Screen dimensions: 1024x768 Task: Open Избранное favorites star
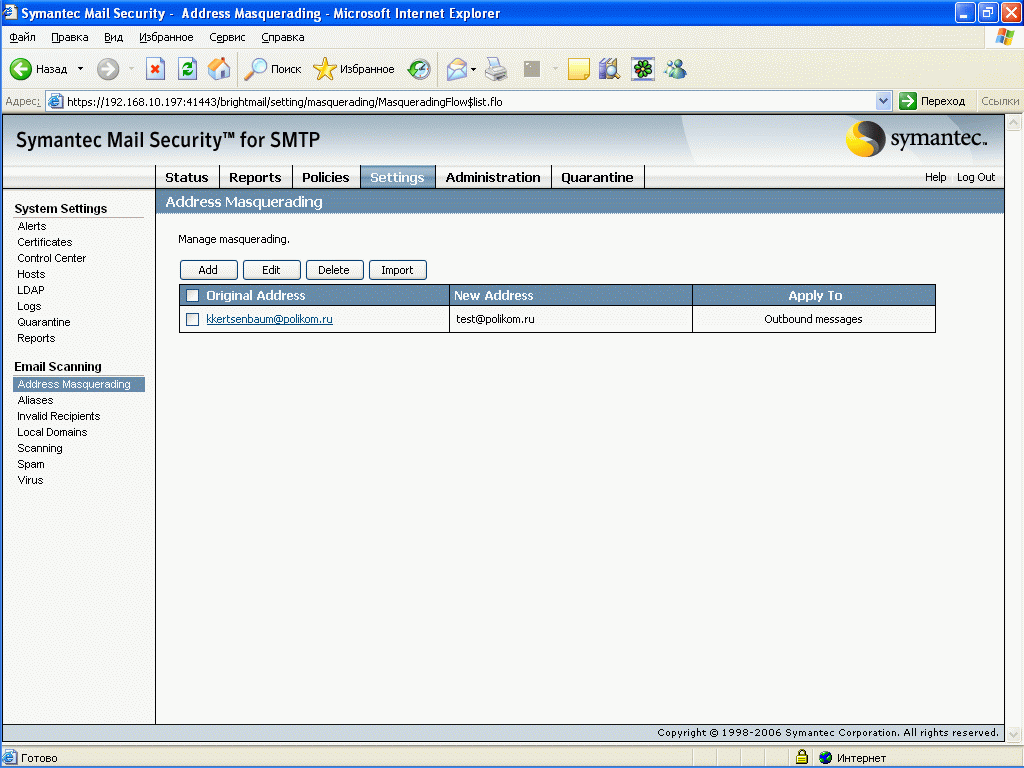click(x=354, y=69)
